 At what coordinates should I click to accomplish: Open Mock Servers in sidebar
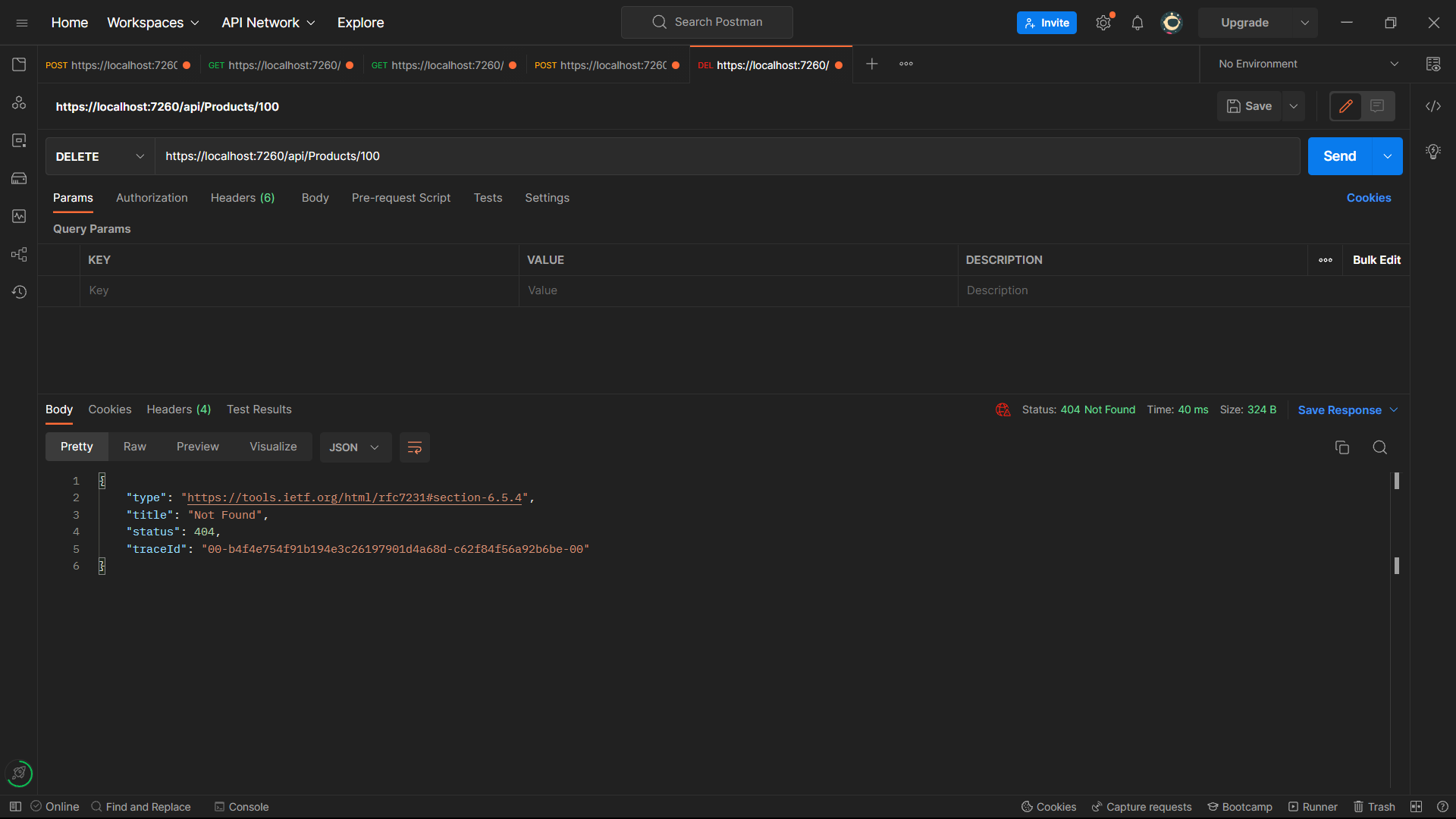pyautogui.click(x=19, y=178)
